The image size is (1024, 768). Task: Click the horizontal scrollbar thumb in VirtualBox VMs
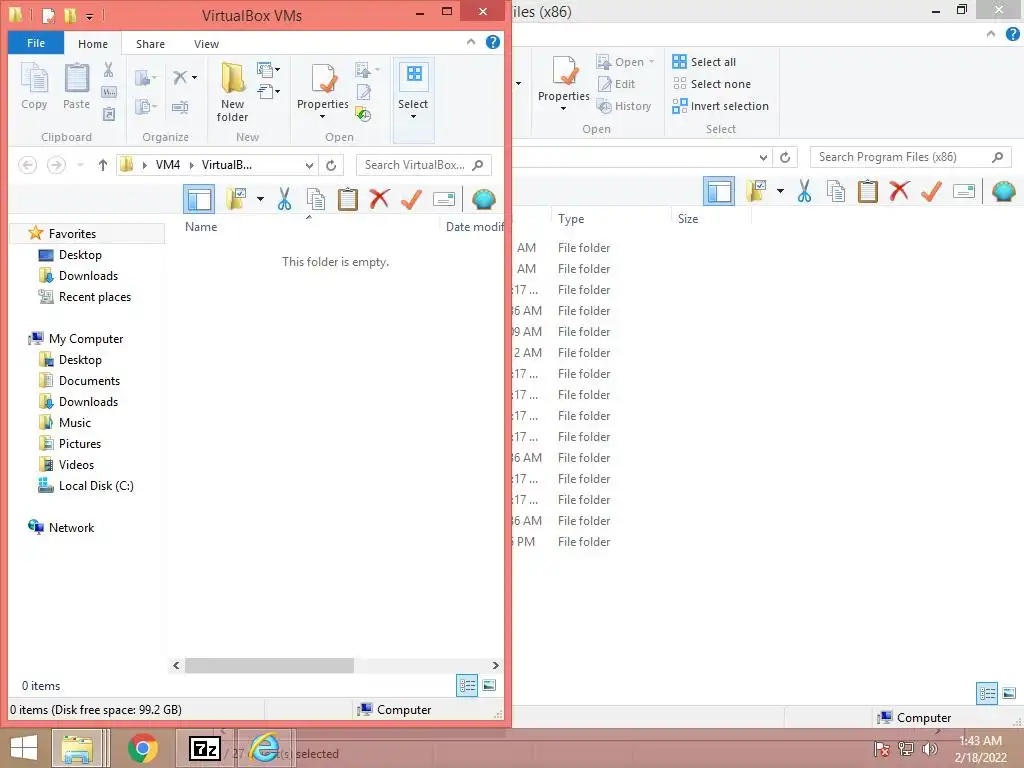click(269, 665)
